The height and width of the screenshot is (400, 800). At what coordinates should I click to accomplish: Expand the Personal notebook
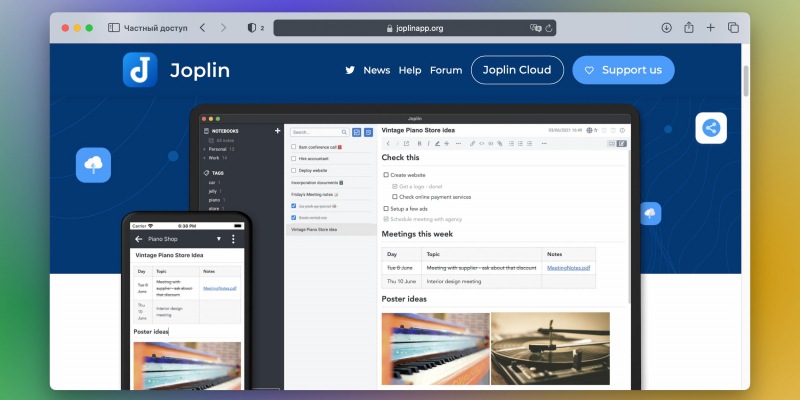point(205,149)
